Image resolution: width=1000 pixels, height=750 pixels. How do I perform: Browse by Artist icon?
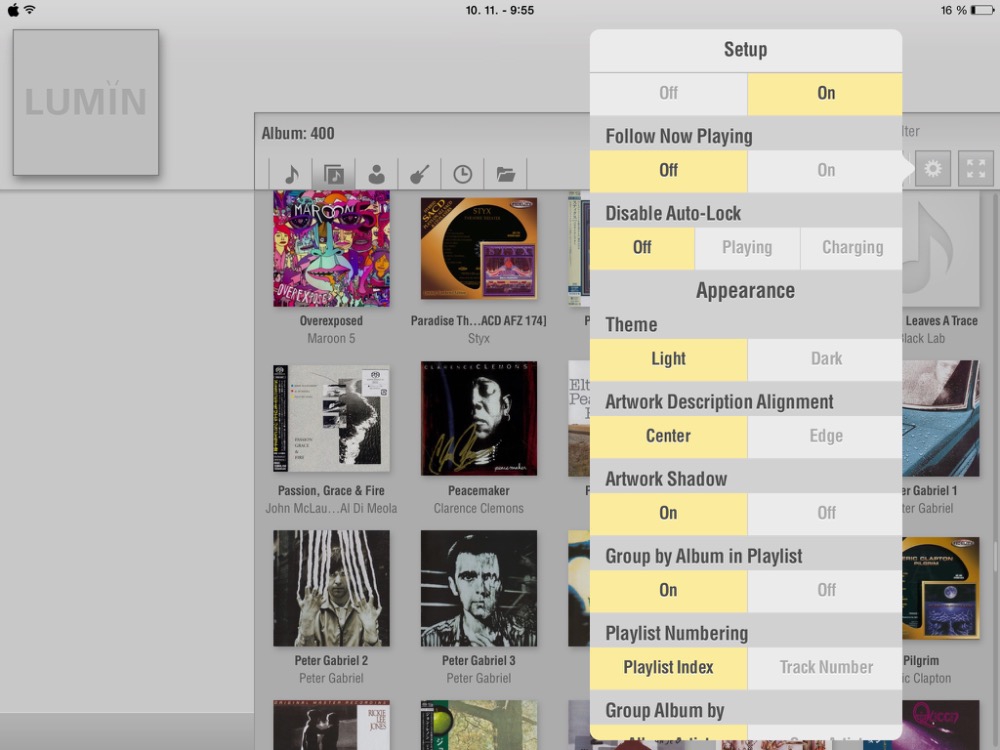pos(376,173)
